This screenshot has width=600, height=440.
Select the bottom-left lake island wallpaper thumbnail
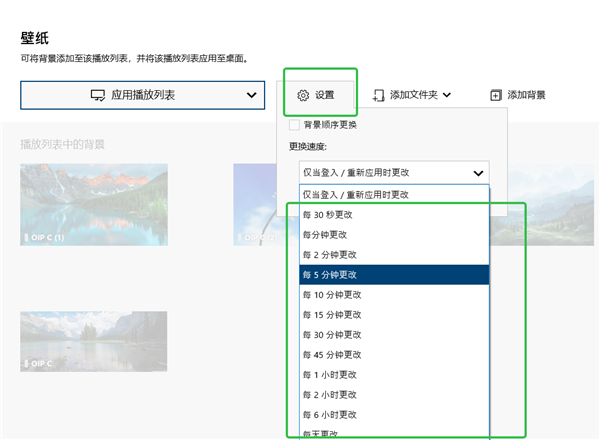tap(93, 341)
